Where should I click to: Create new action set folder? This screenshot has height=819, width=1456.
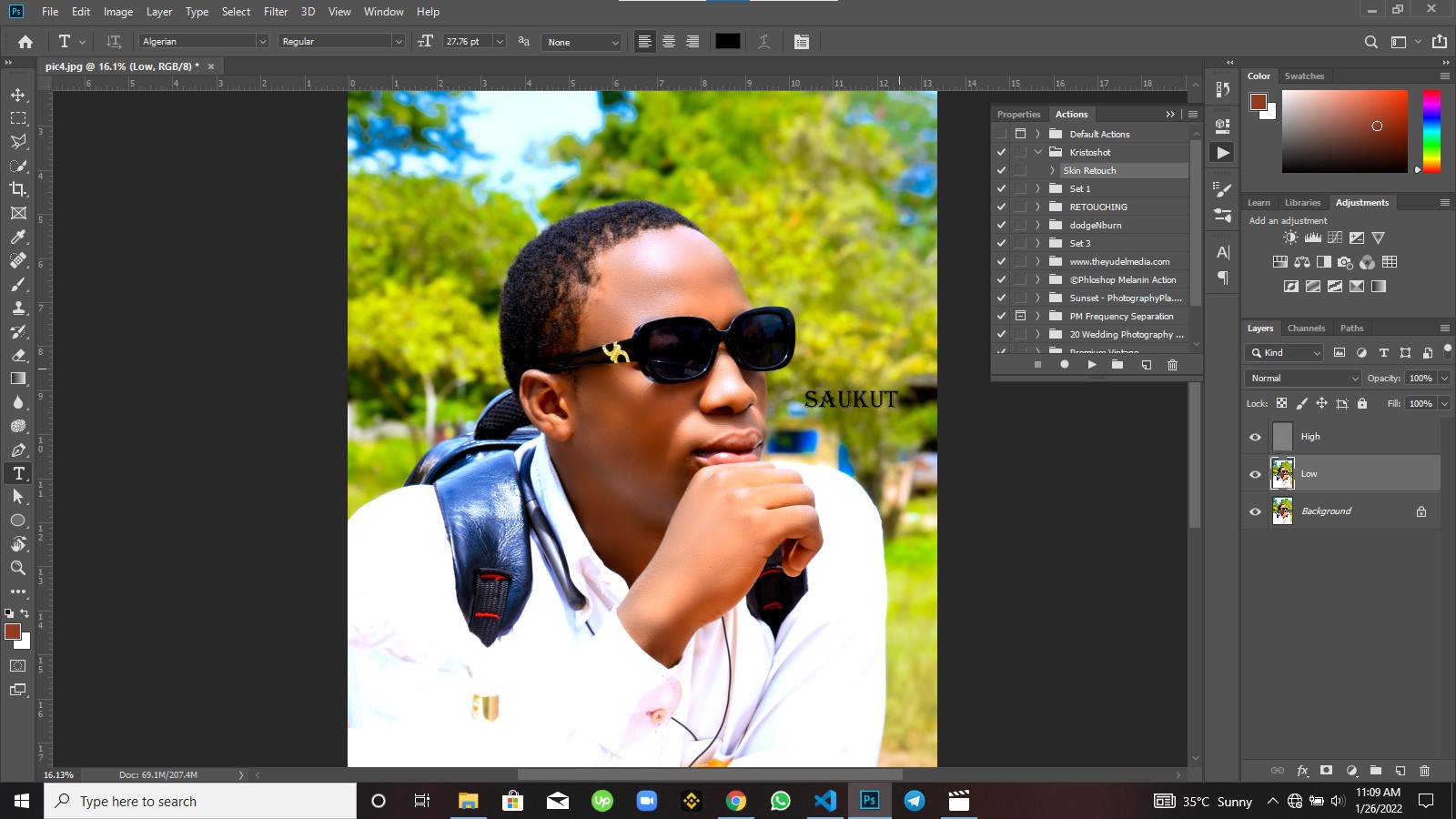point(1117,365)
